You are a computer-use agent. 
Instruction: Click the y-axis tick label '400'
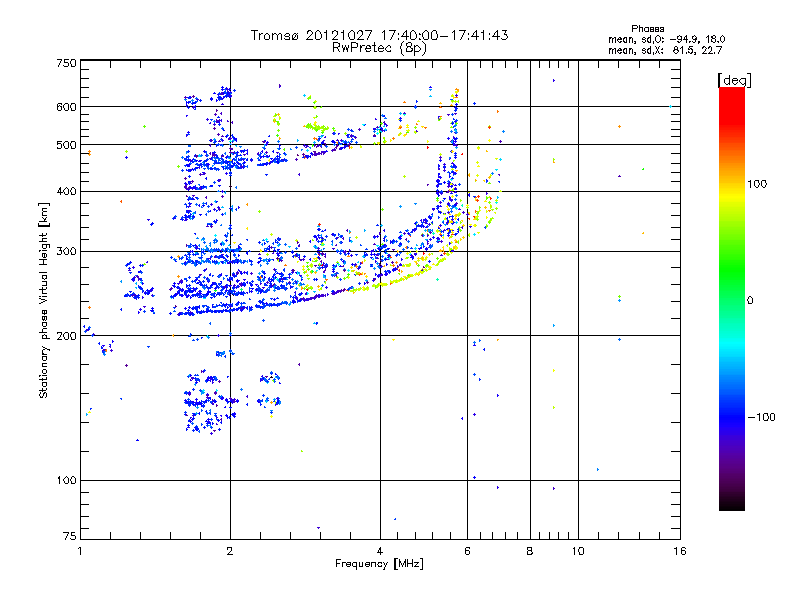coord(66,192)
